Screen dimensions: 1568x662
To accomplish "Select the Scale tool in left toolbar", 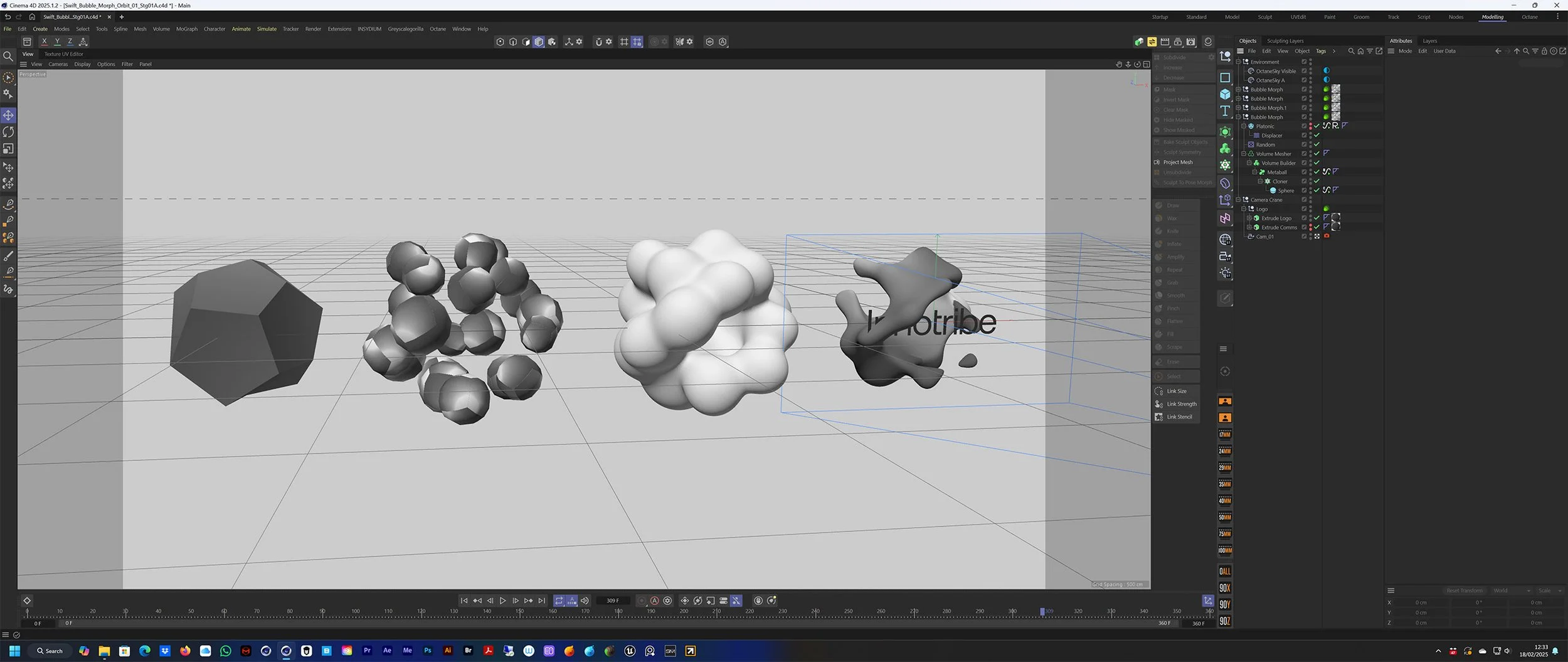I will (x=8, y=149).
